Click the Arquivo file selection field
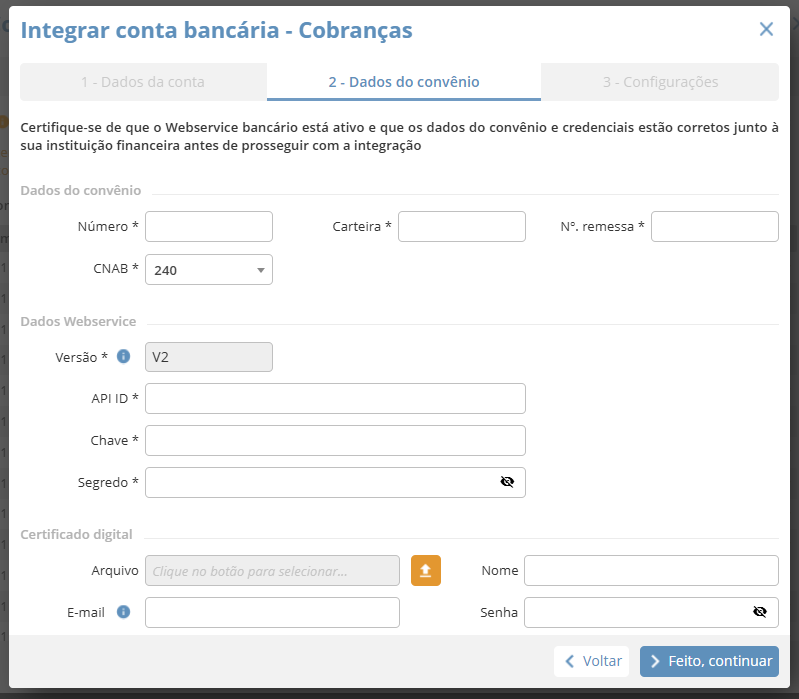 click(x=272, y=570)
